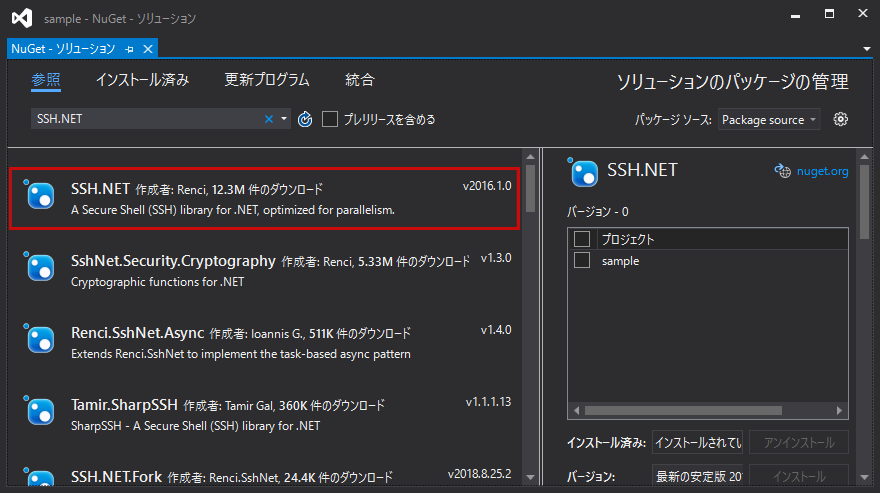Click the SSH.NET.Fork package icon

pos(39,477)
